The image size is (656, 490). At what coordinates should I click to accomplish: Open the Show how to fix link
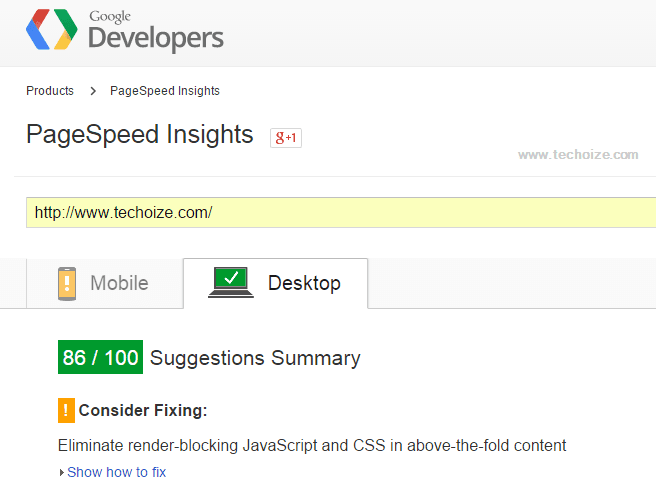[117, 472]
